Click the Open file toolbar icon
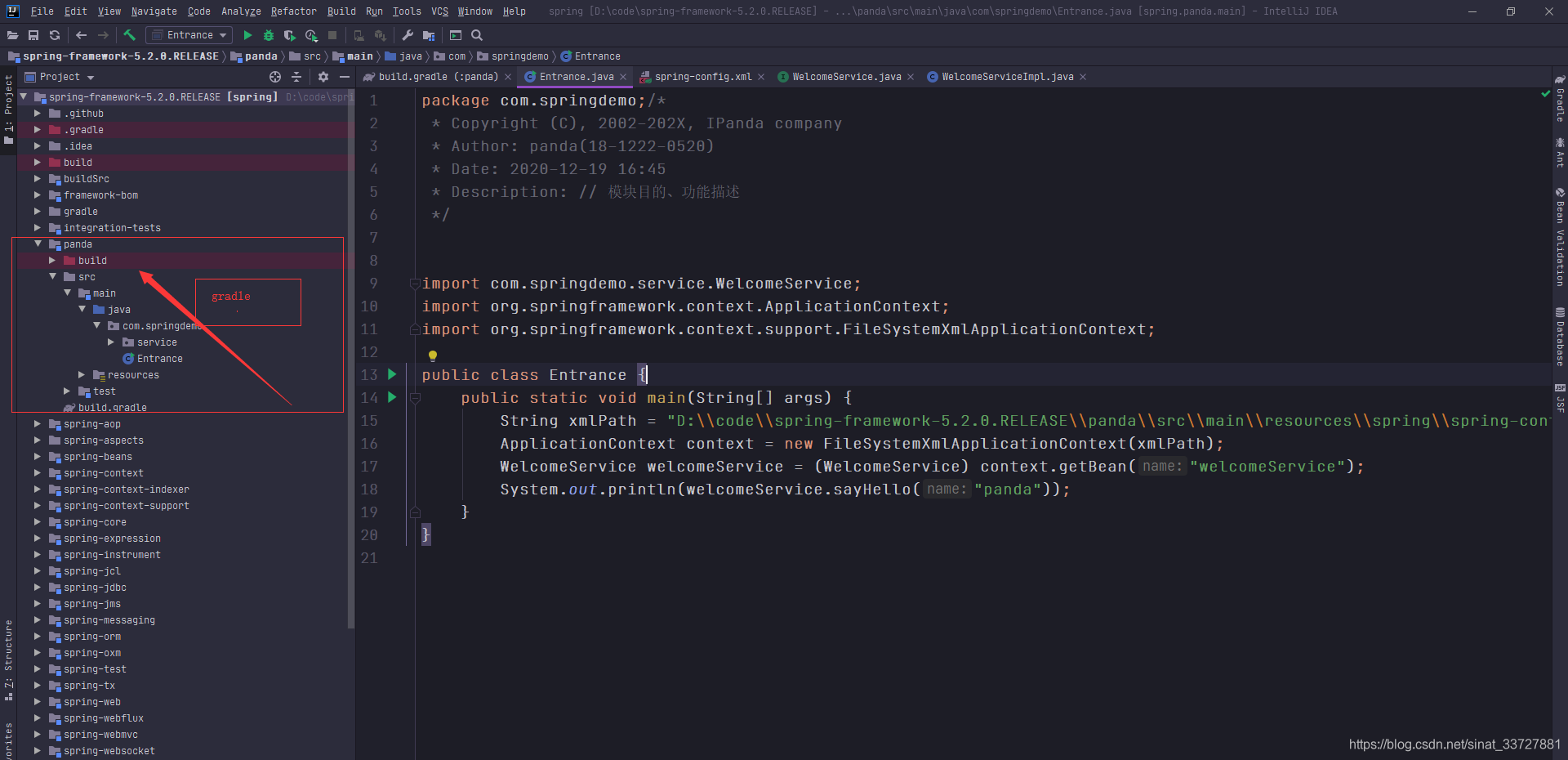 12,35
